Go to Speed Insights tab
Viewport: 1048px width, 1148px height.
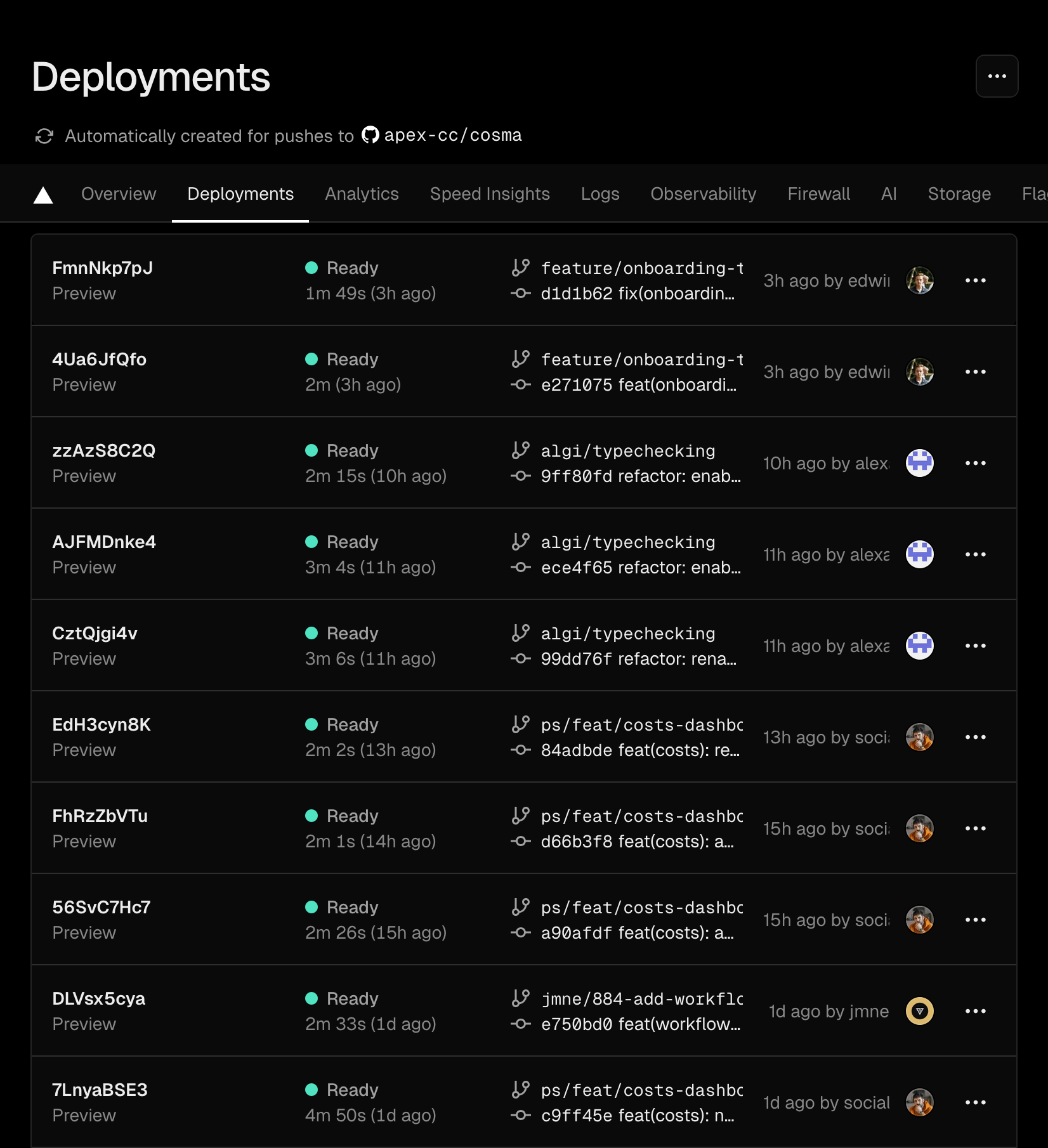(x=490, y=194)
